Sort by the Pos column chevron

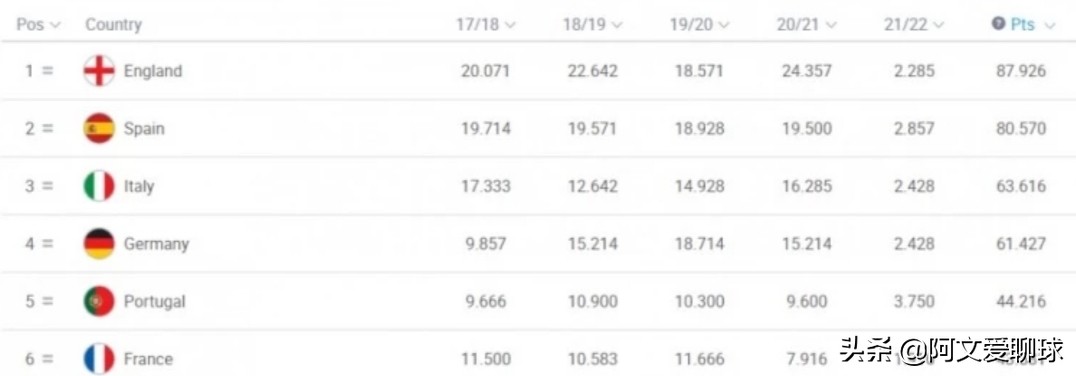tap(56, 25)
